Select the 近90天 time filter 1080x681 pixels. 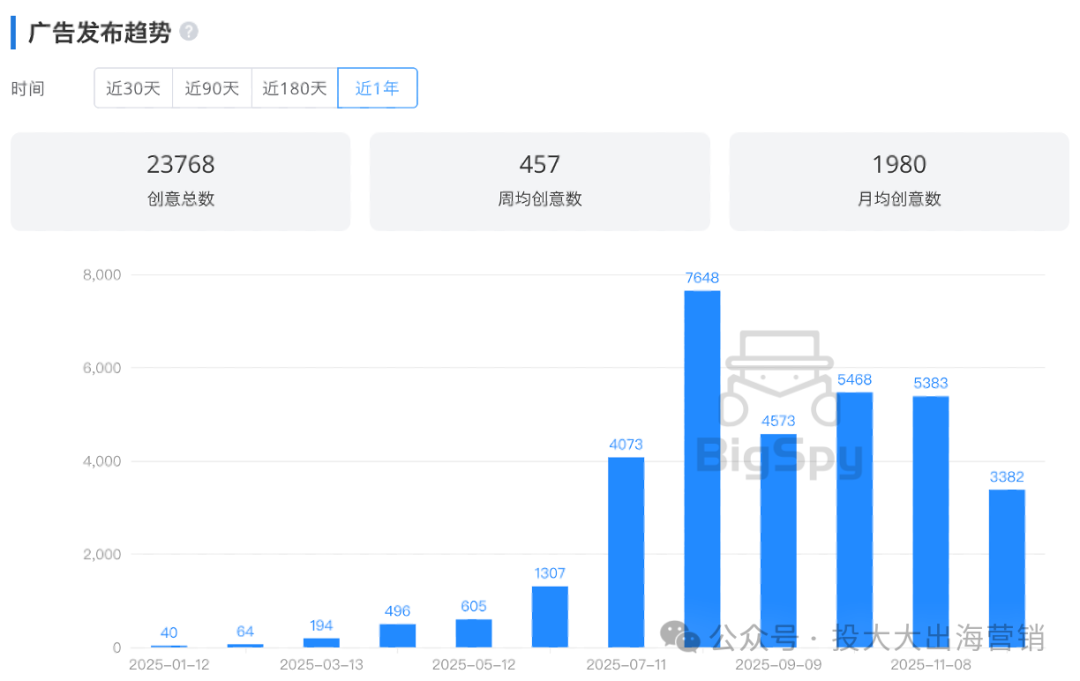click(x=212, y=88)
